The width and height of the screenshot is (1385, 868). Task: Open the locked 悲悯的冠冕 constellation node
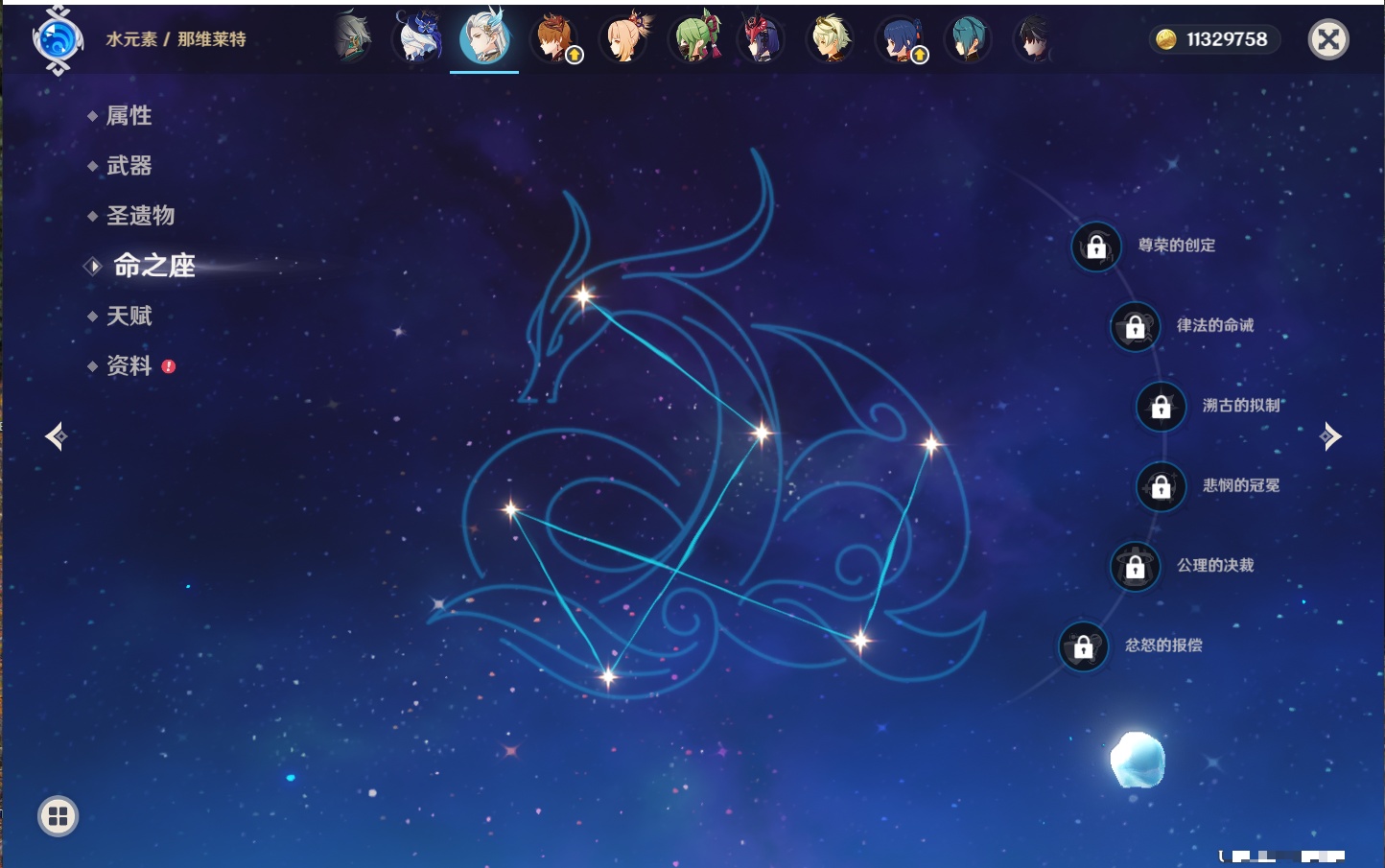(1162, 486)
